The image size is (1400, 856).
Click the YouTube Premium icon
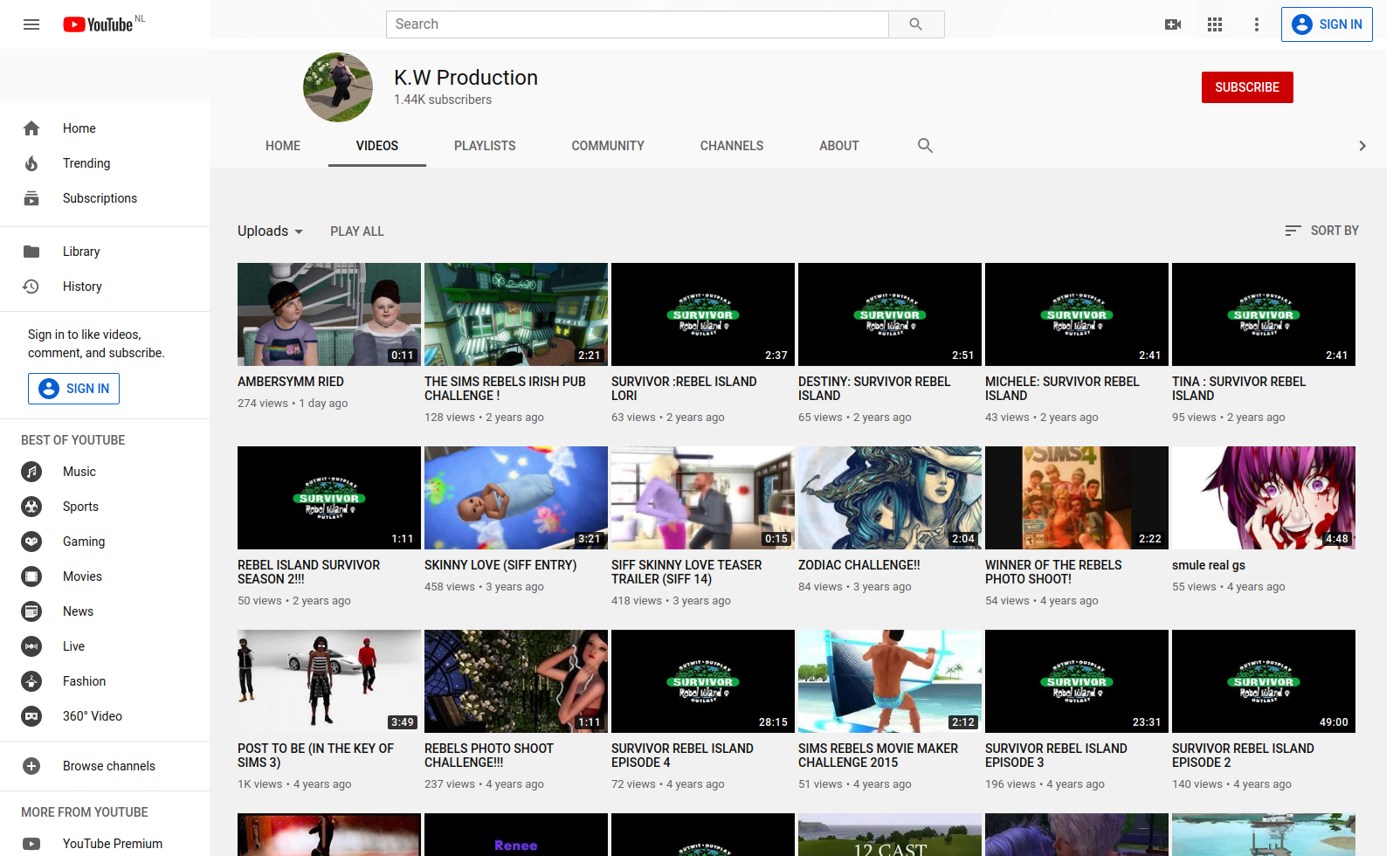pyautogui.click(x=31, y=844)
